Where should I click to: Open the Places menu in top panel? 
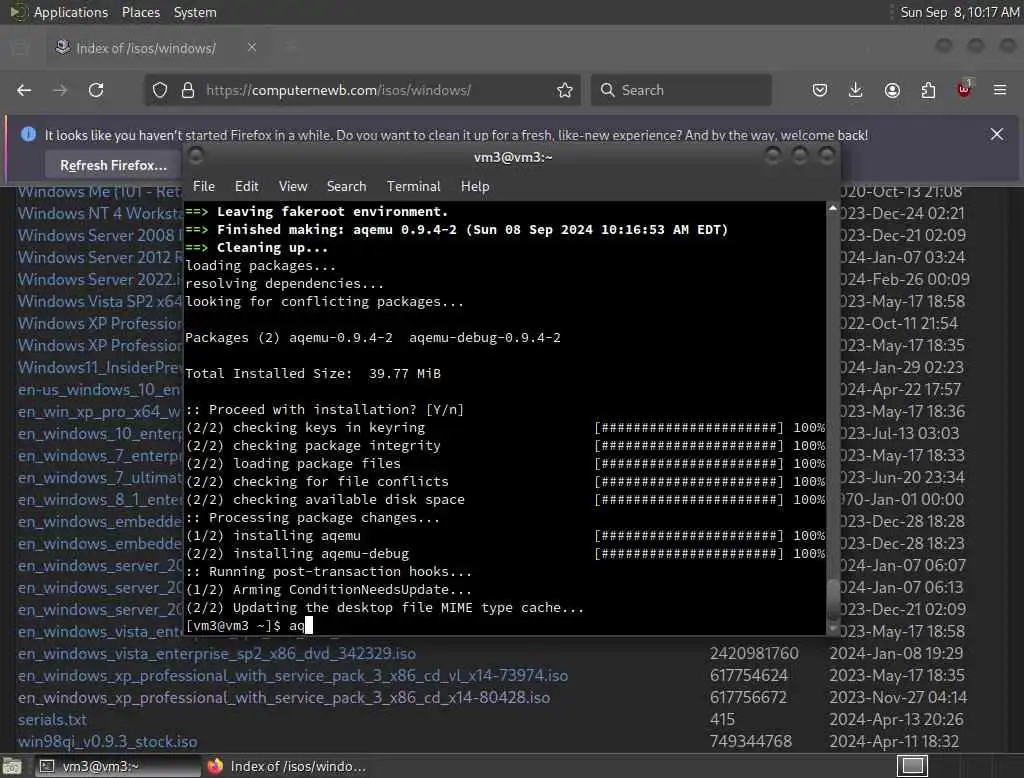click(x=140, y=12)
